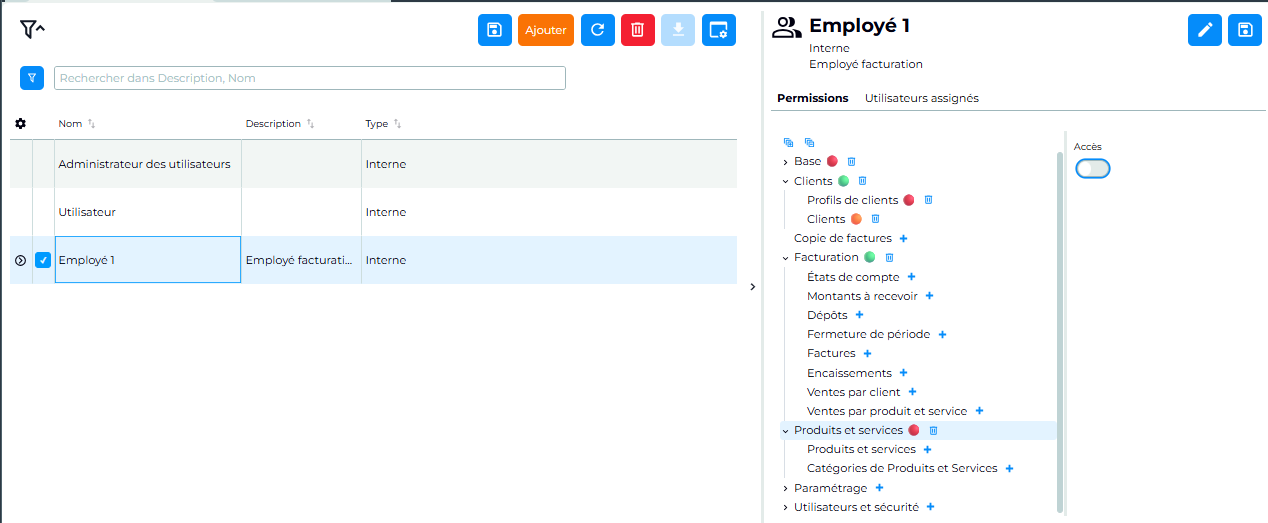Select Catégories de Produits et Services item
The width and height of the screenshot is (1268, 523).
pyautogui.click(x=902, y=468)
